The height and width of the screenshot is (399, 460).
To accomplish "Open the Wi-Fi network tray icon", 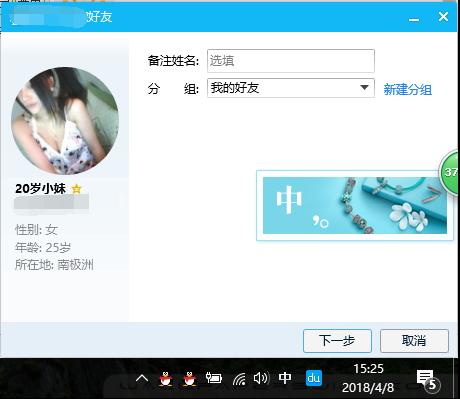I will [x=239, y=379].
